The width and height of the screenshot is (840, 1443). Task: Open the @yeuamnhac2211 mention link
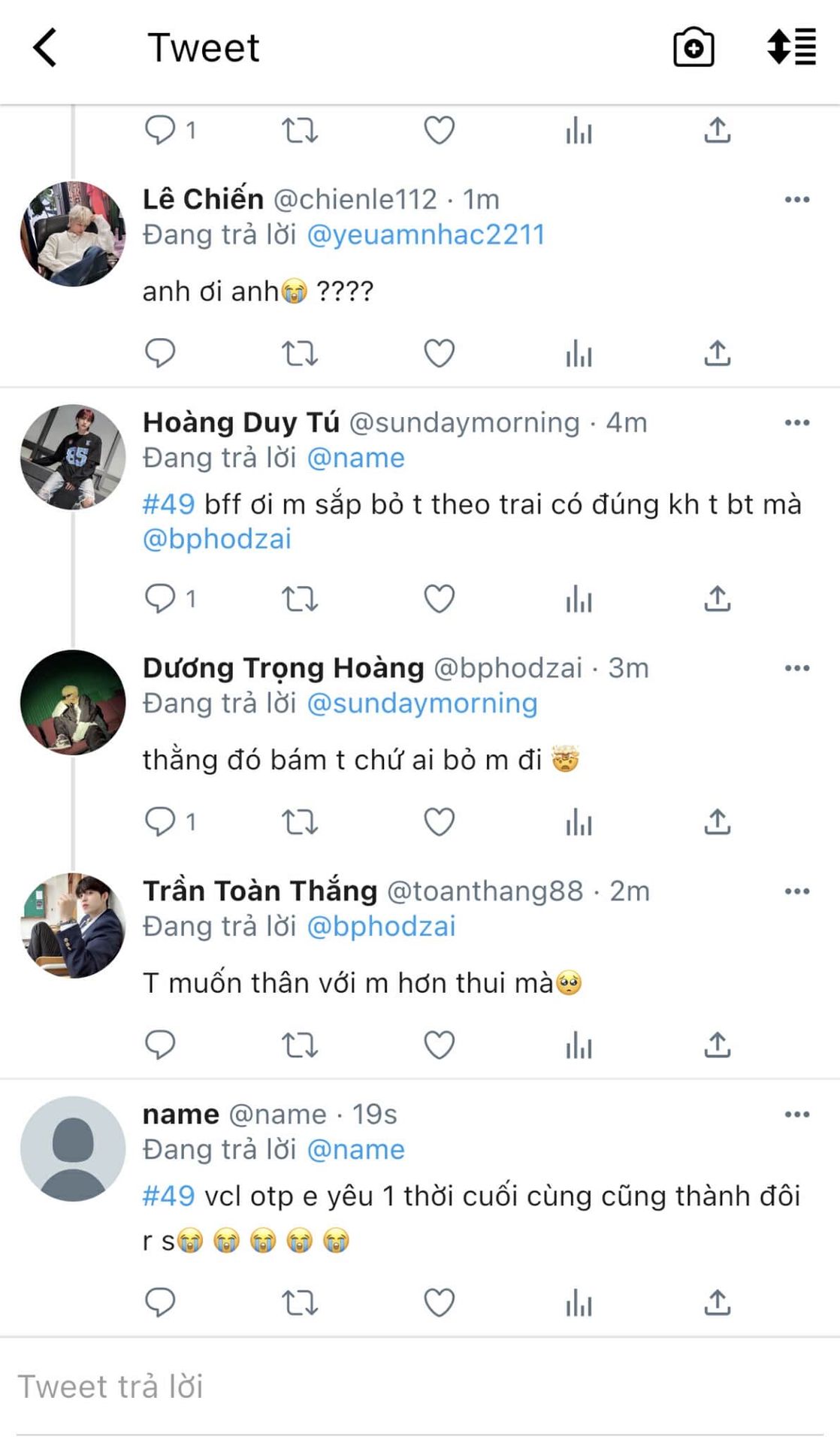(425, 235)
